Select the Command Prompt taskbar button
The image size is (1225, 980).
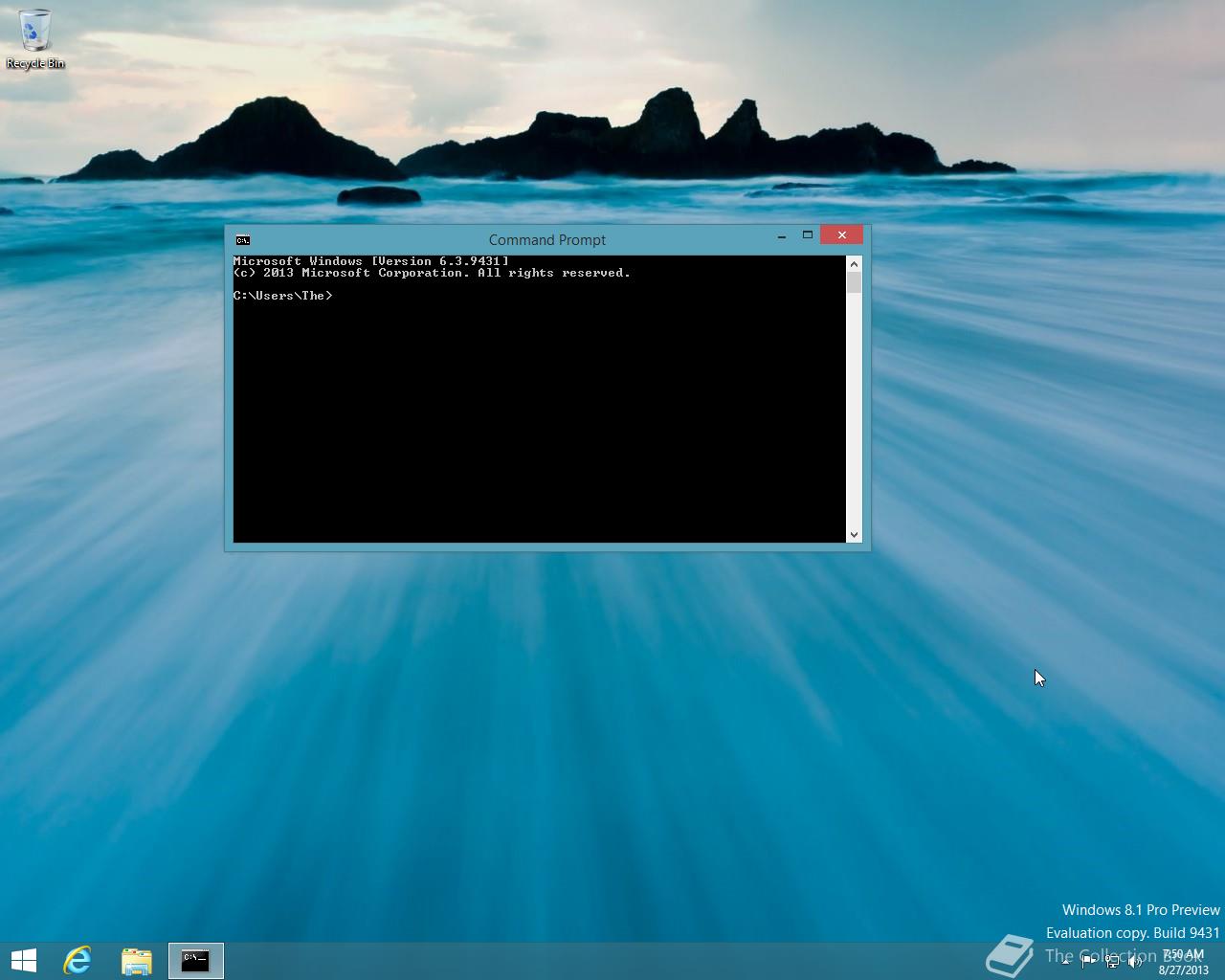(x=196, y=961)
